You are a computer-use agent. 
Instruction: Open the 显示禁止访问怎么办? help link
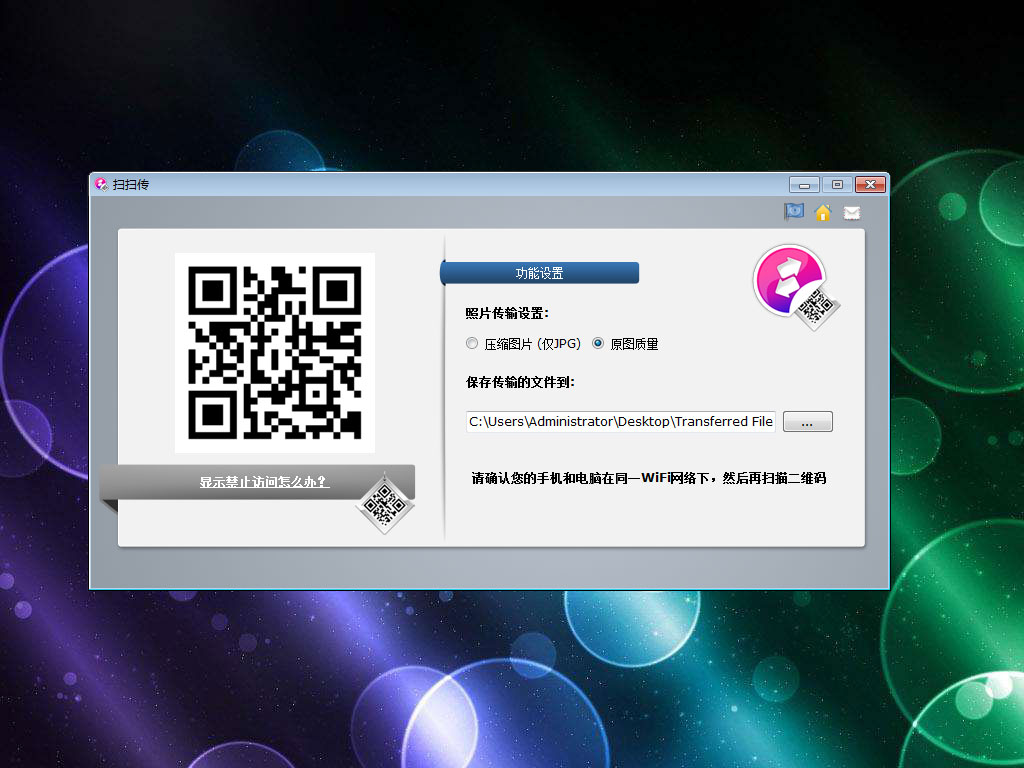[x=264, y=482]
